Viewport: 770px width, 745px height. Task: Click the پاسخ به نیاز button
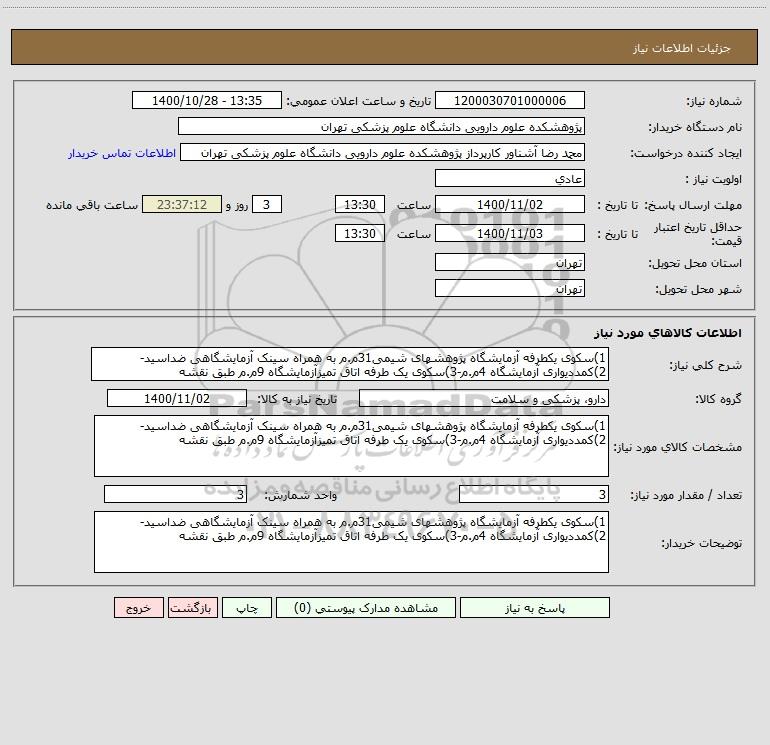click(535, 607)
